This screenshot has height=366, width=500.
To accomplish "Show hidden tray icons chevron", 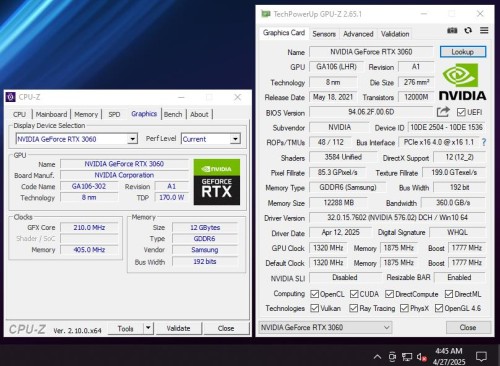I will click(377, 357).
